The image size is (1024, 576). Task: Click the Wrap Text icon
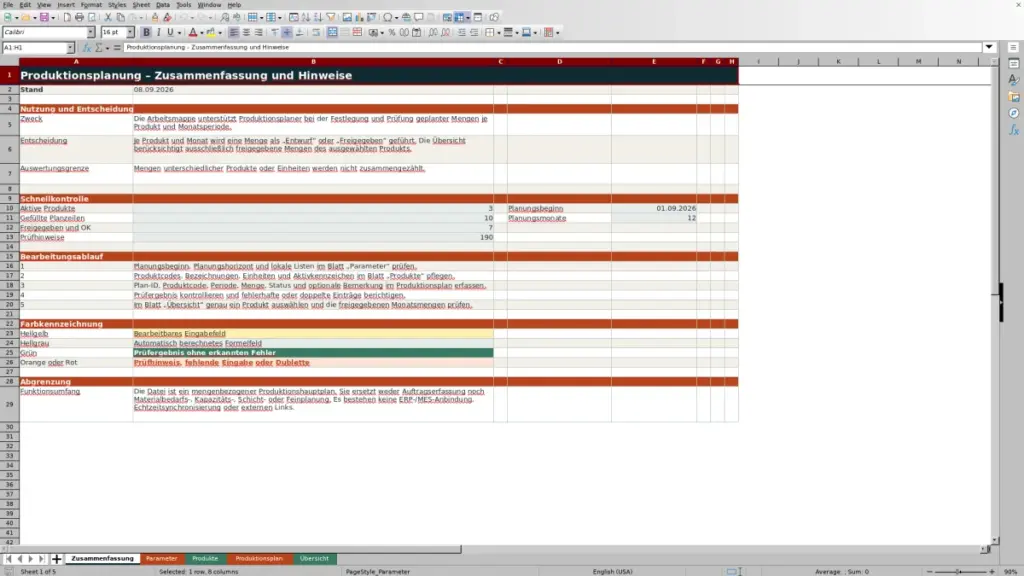point(316,32)
